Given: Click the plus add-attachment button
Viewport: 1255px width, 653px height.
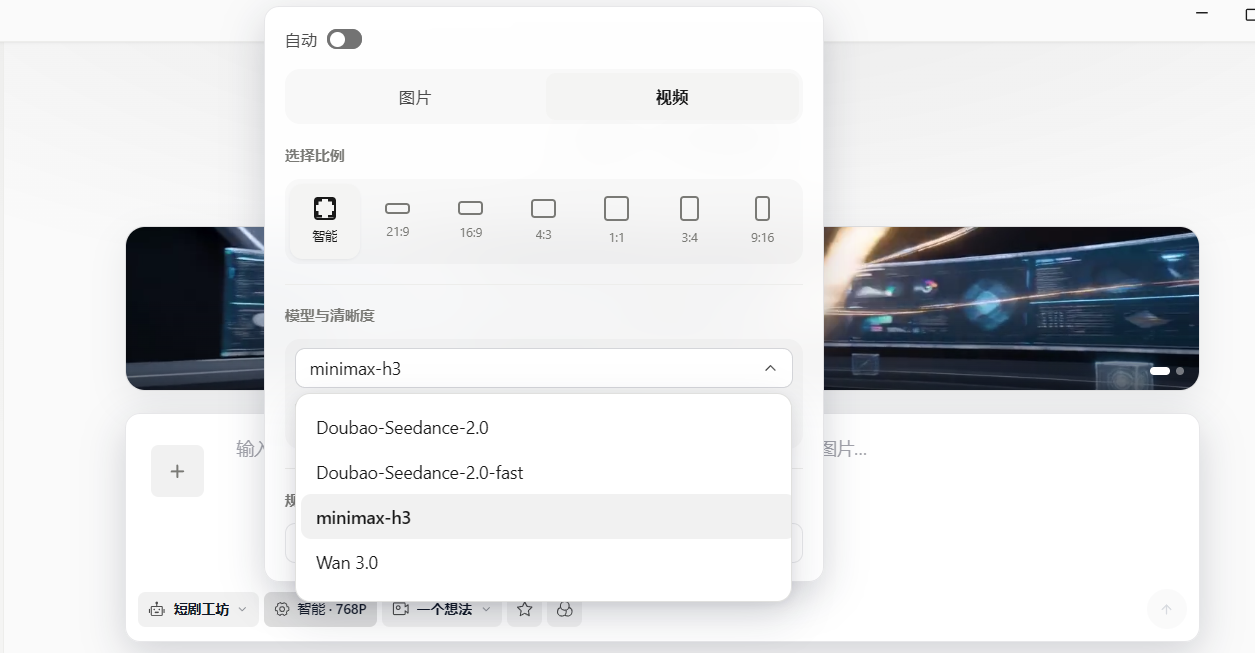Looking at the screenshot, I should [177, 471].
